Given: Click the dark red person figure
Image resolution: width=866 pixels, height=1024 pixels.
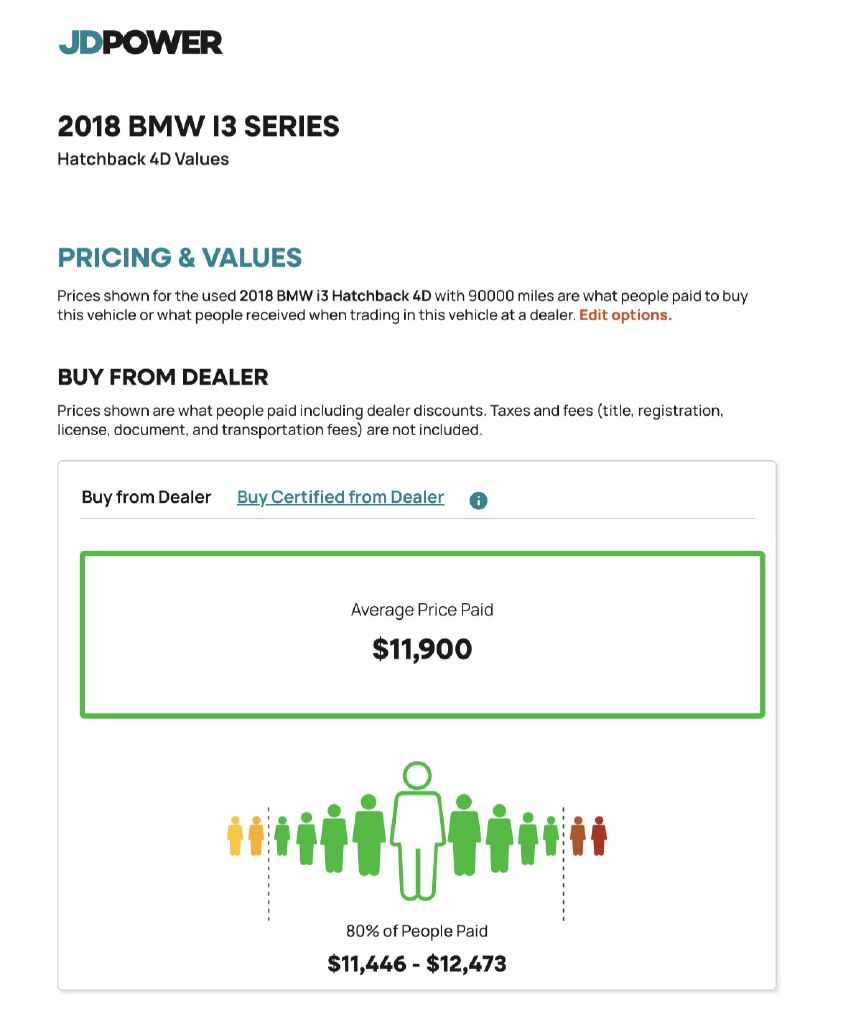Looking at the screenshot, I should (x=599, y=835).
